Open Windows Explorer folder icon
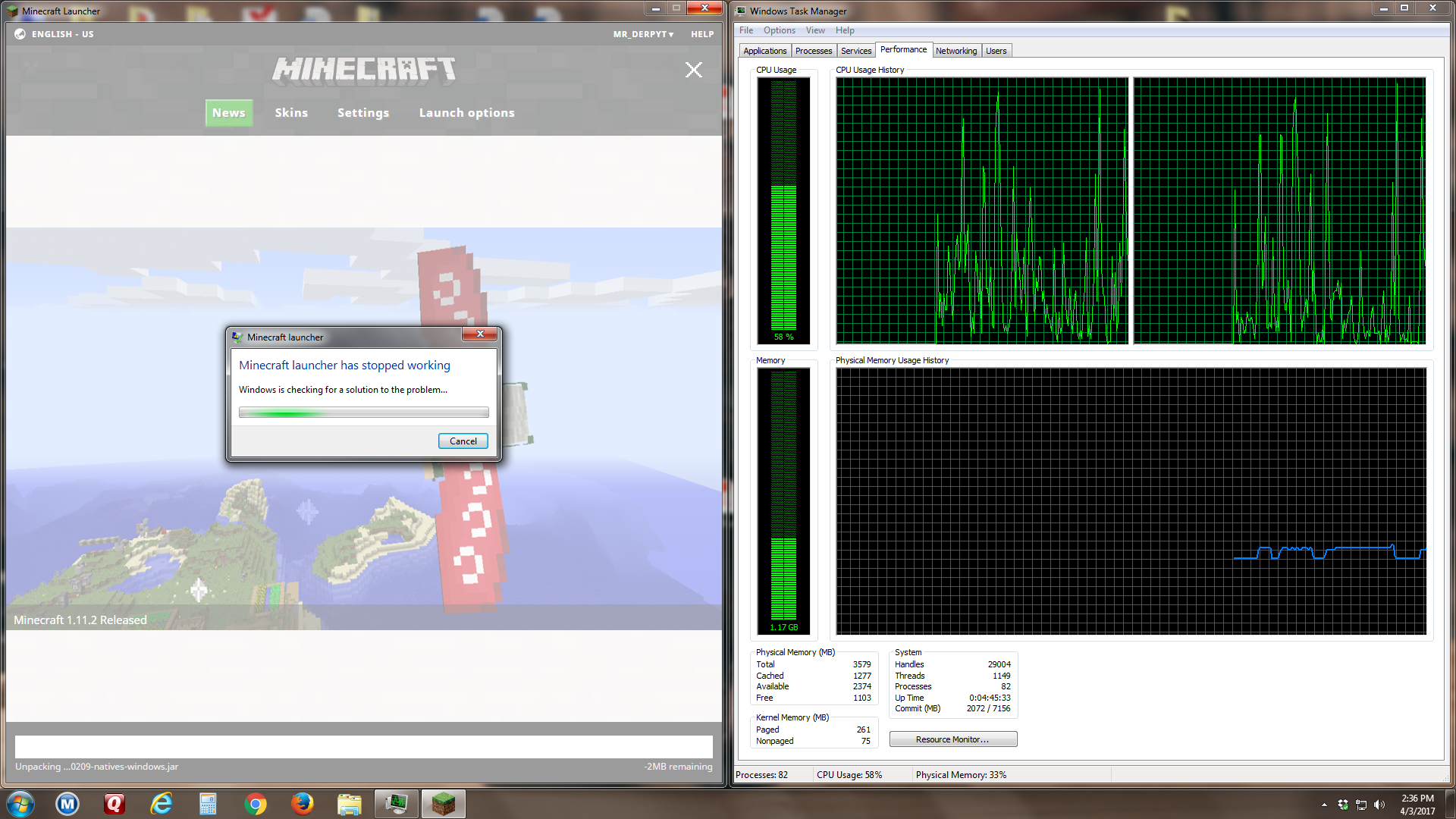The height and width of the screenshot is (819, 1456). (x=349, y=804)
